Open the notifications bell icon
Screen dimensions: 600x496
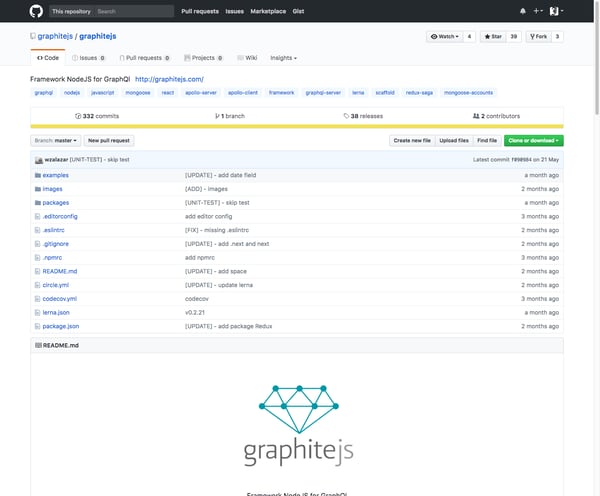(523, 11)
